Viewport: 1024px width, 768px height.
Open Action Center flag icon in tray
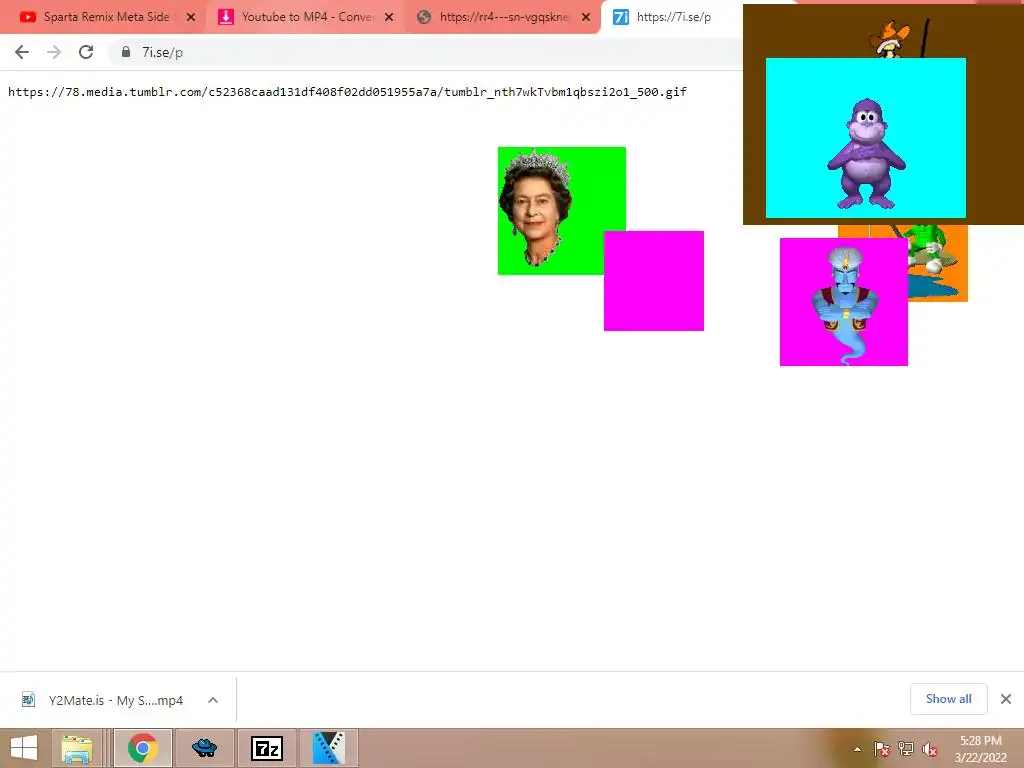882,749
